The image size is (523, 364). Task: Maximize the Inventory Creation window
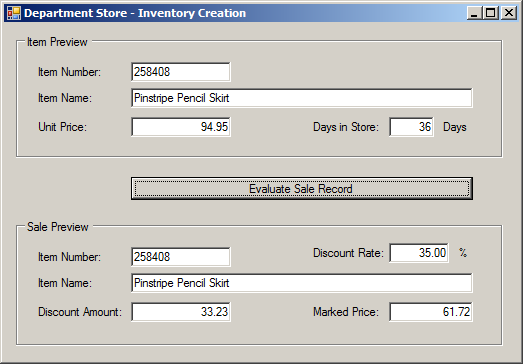491,13
